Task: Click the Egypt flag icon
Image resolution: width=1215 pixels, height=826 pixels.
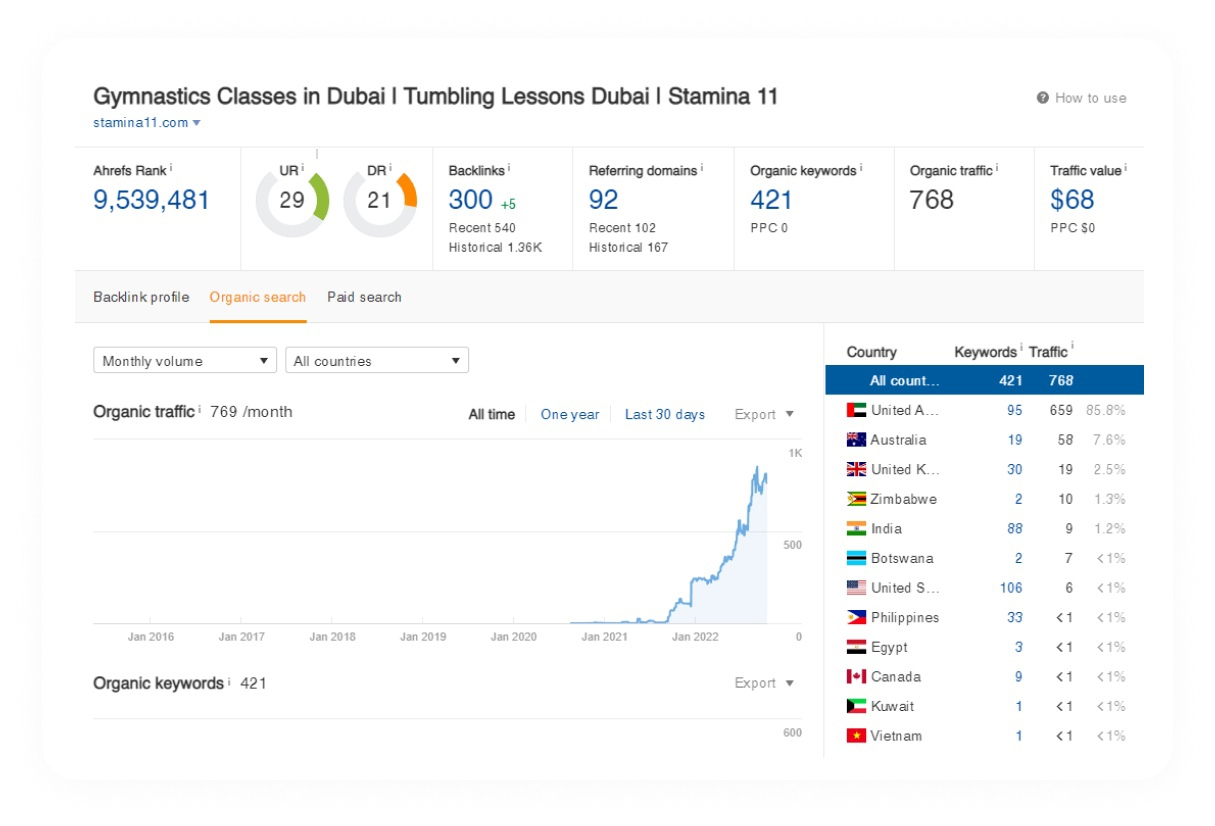Action: (856, 647)
